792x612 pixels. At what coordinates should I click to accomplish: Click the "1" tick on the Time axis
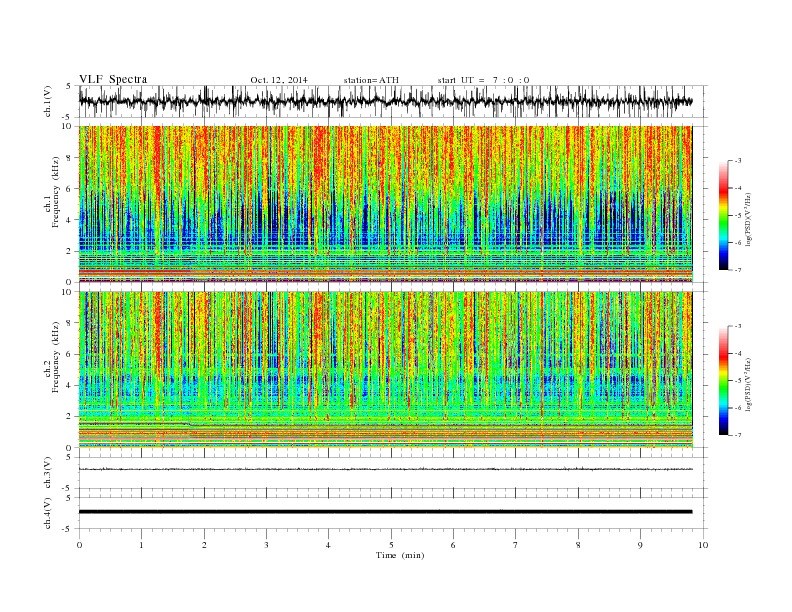click(x=141, y=545)
